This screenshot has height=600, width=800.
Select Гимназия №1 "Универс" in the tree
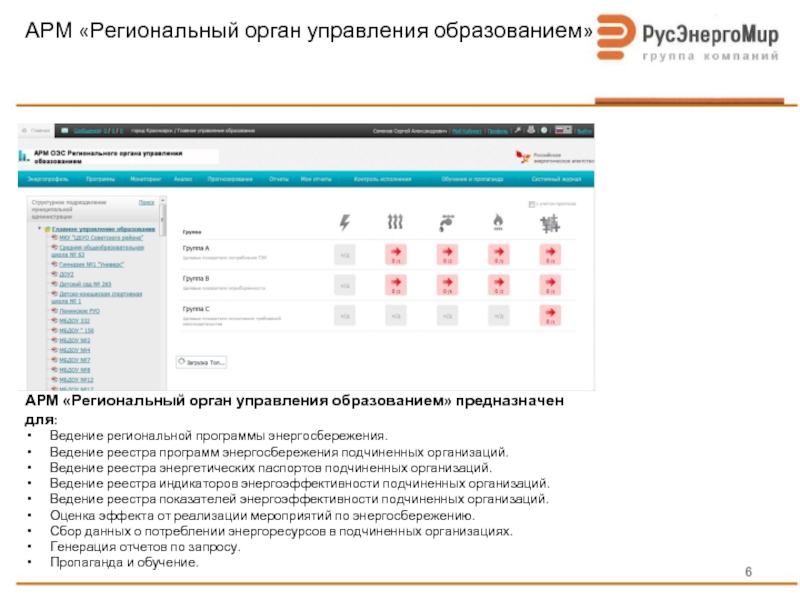pyautogui.click(x=91, y=264)
